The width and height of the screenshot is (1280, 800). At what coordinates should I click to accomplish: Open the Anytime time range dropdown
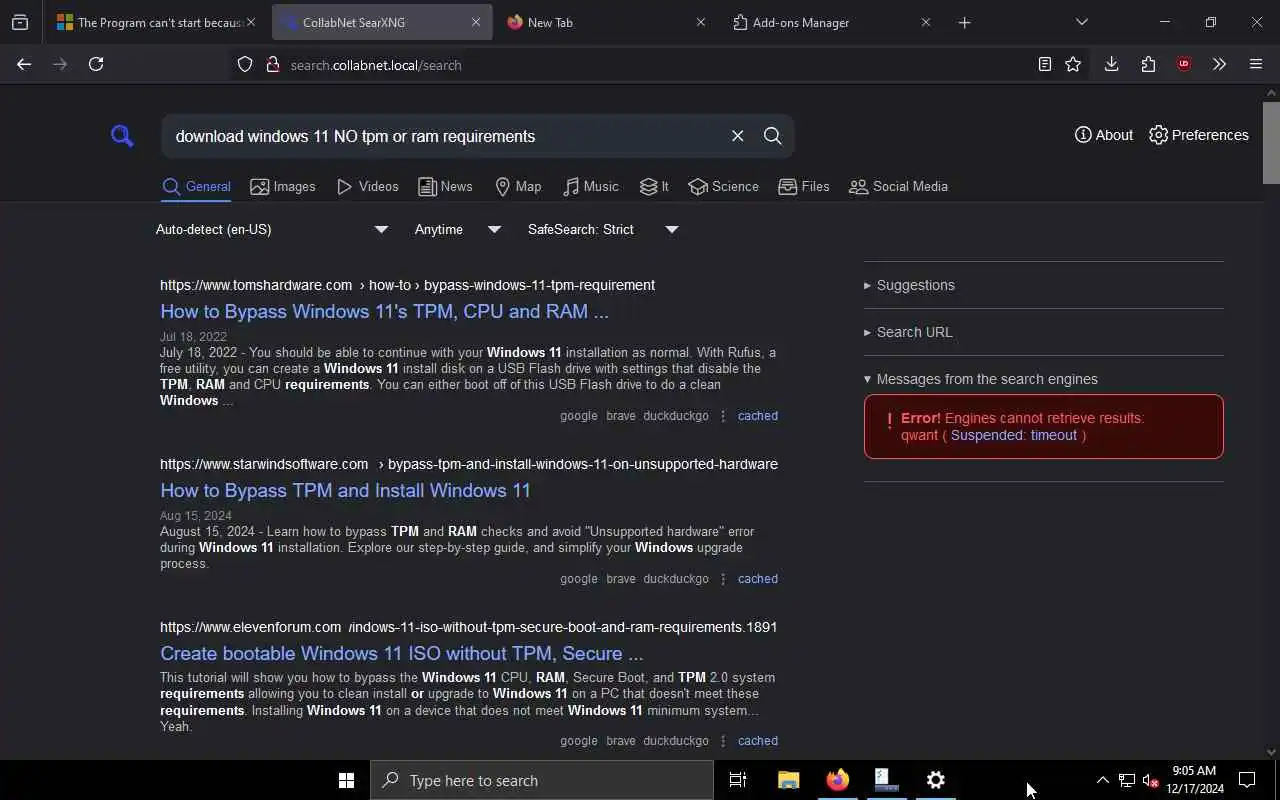tap(458, 229)
